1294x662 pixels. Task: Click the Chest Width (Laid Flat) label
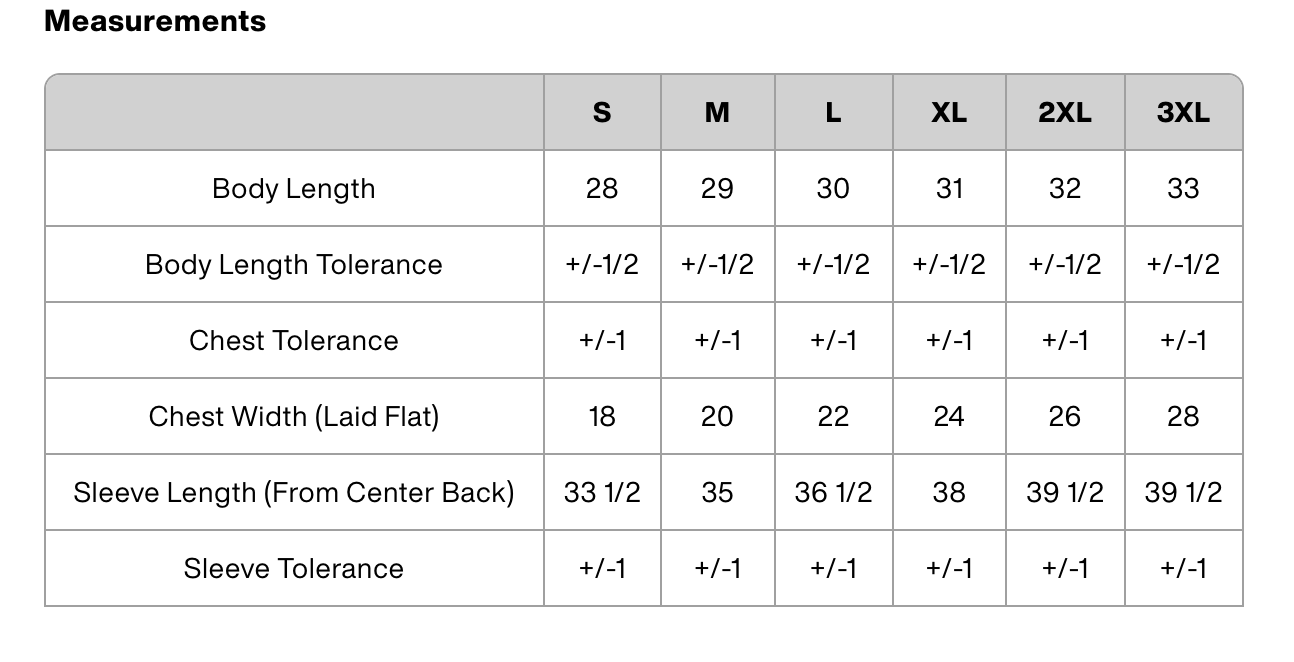pos(294,416)
